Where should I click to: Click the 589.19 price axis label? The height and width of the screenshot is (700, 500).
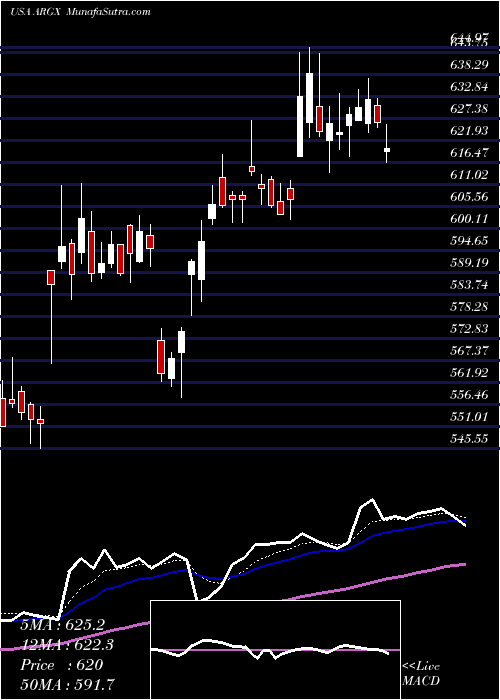[x=468, y=263]
